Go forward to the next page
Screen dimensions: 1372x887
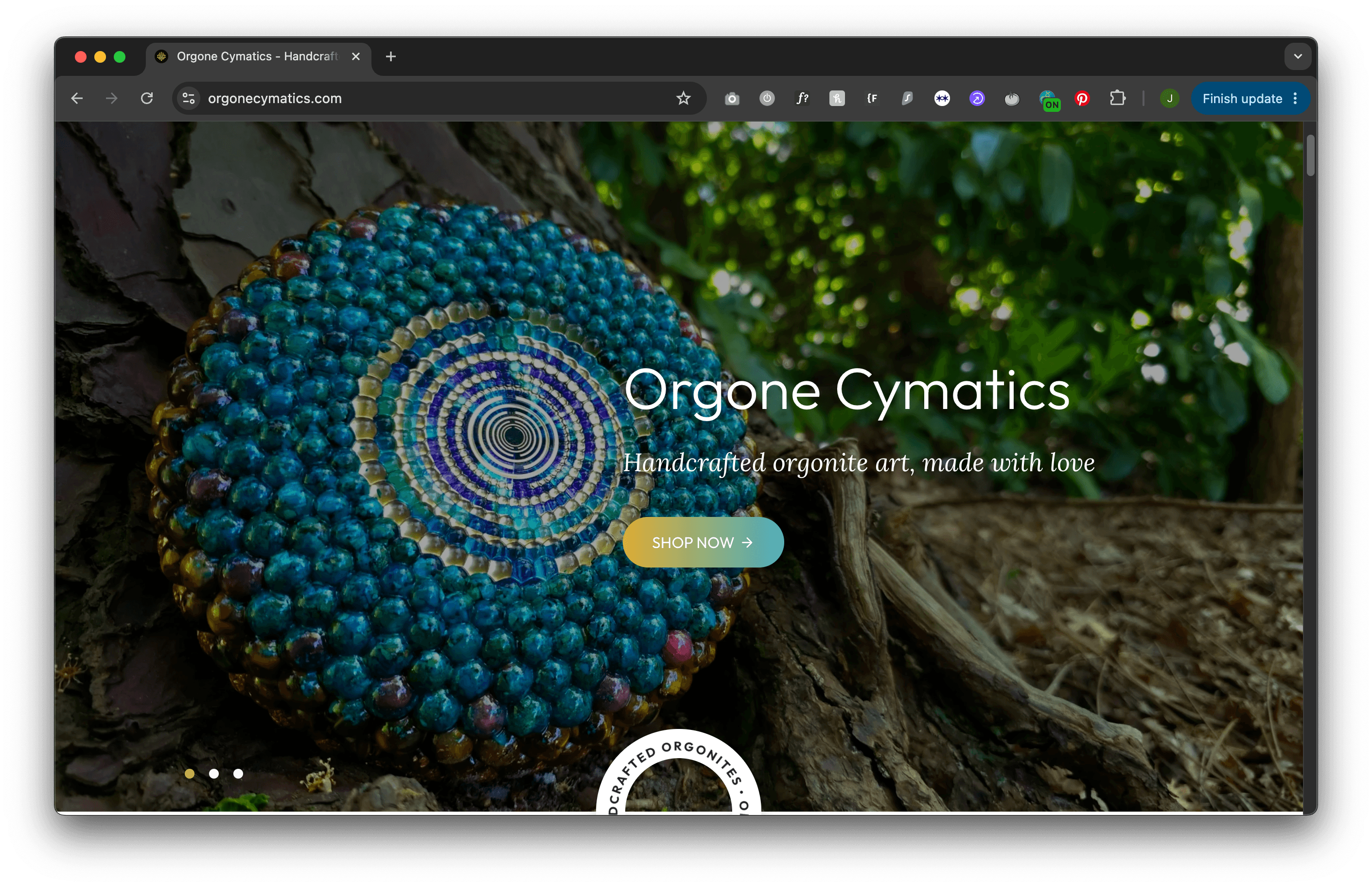pos(112,99)
